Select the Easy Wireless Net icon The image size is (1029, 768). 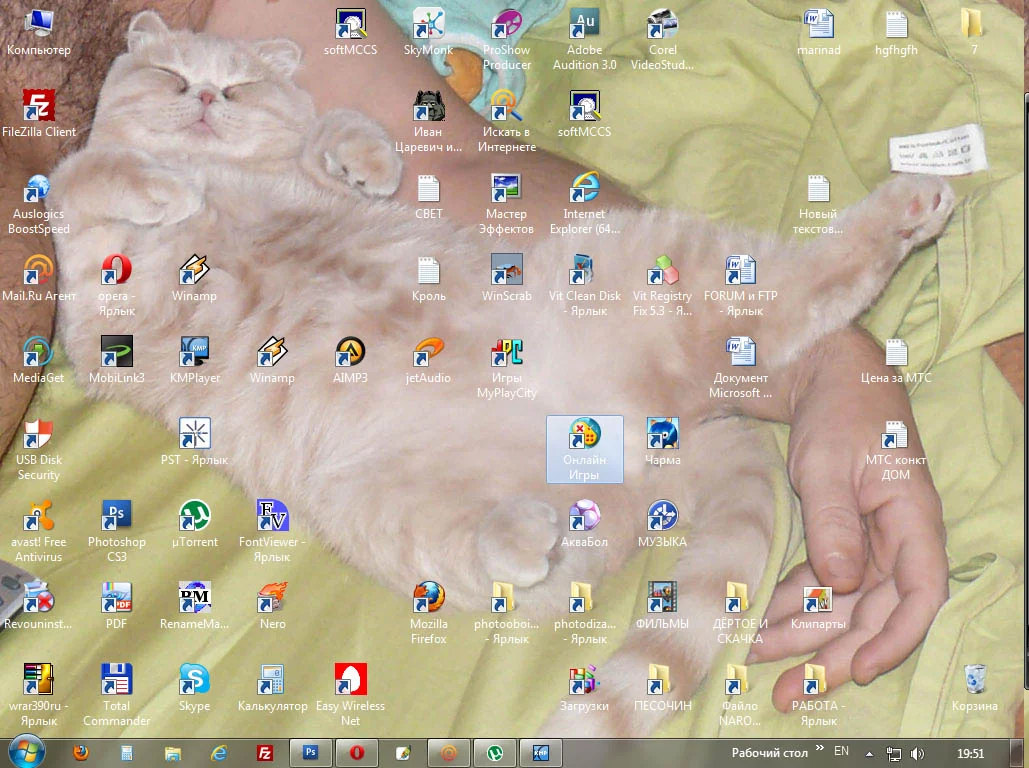pyautogui.click(x=350, y=696)
